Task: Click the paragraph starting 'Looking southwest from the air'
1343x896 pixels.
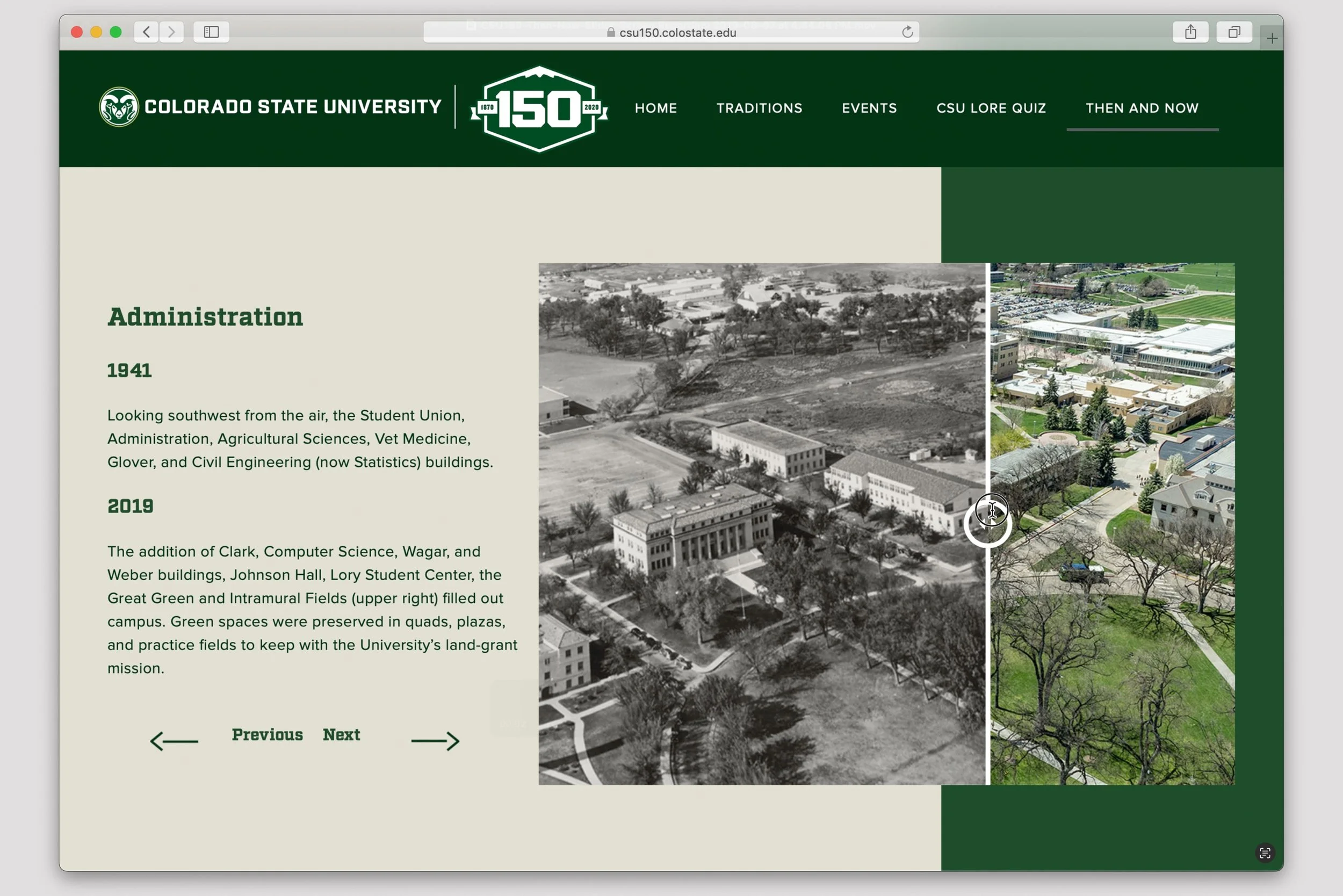Action: tap(300, 439)
